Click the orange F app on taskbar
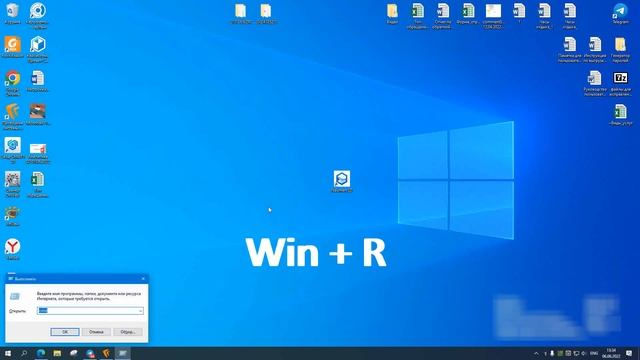This screenshot has width=640, height=360. pos(107,353)
